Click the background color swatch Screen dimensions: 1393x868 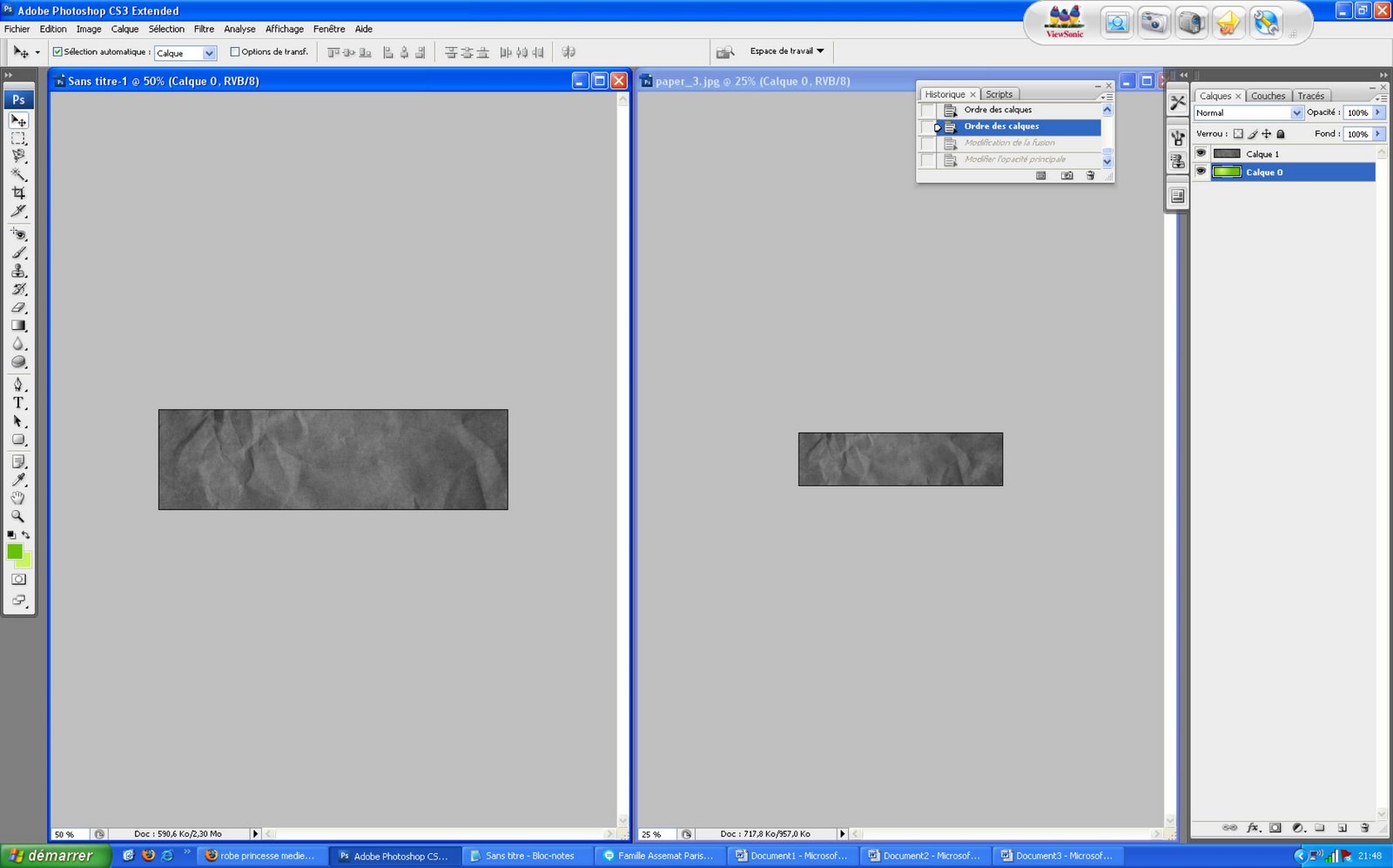point(26,562)
